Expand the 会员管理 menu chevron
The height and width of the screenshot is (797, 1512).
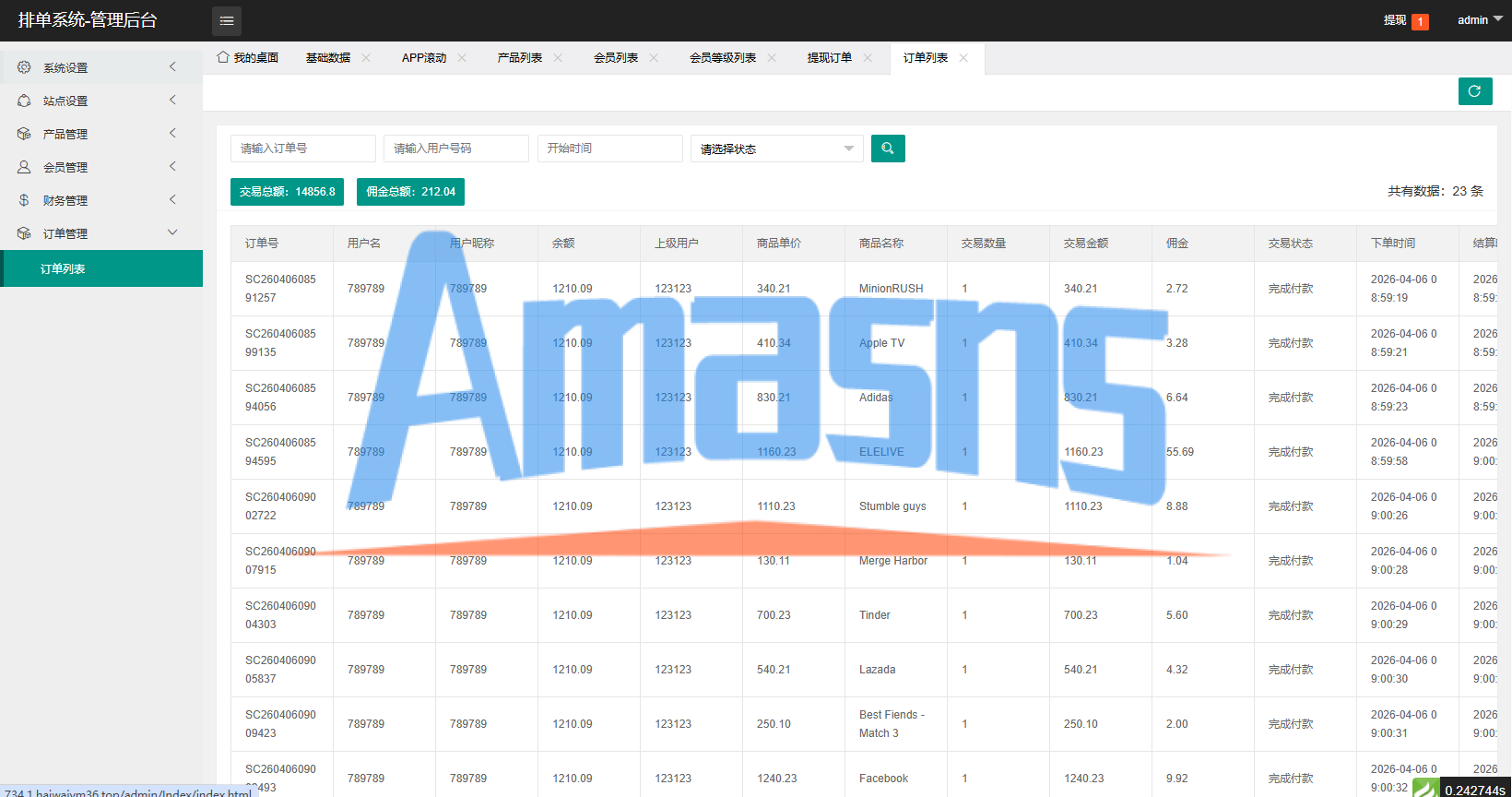tap(172, 166)
